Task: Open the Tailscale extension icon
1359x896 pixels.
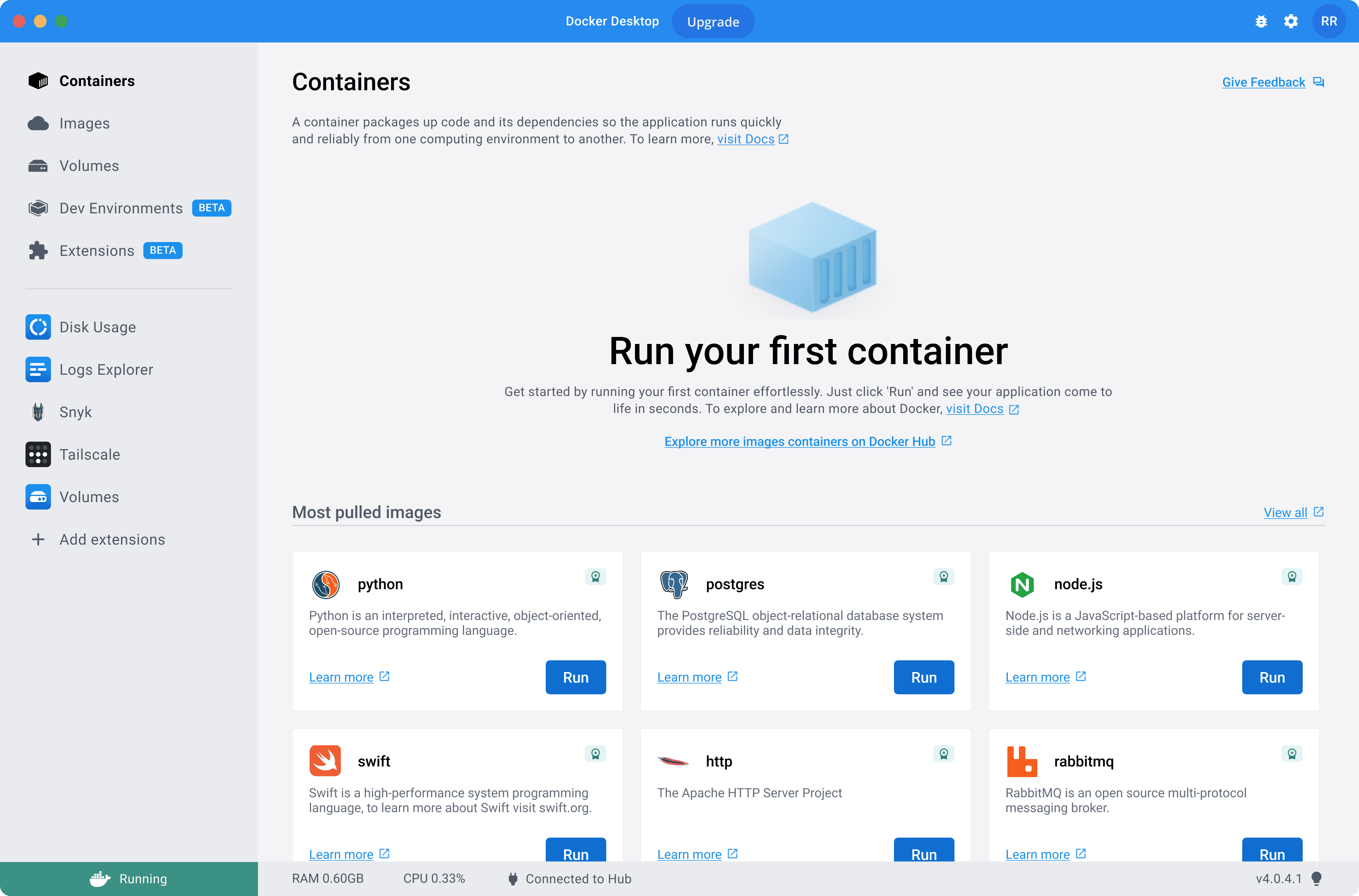Action: point(38,454)
